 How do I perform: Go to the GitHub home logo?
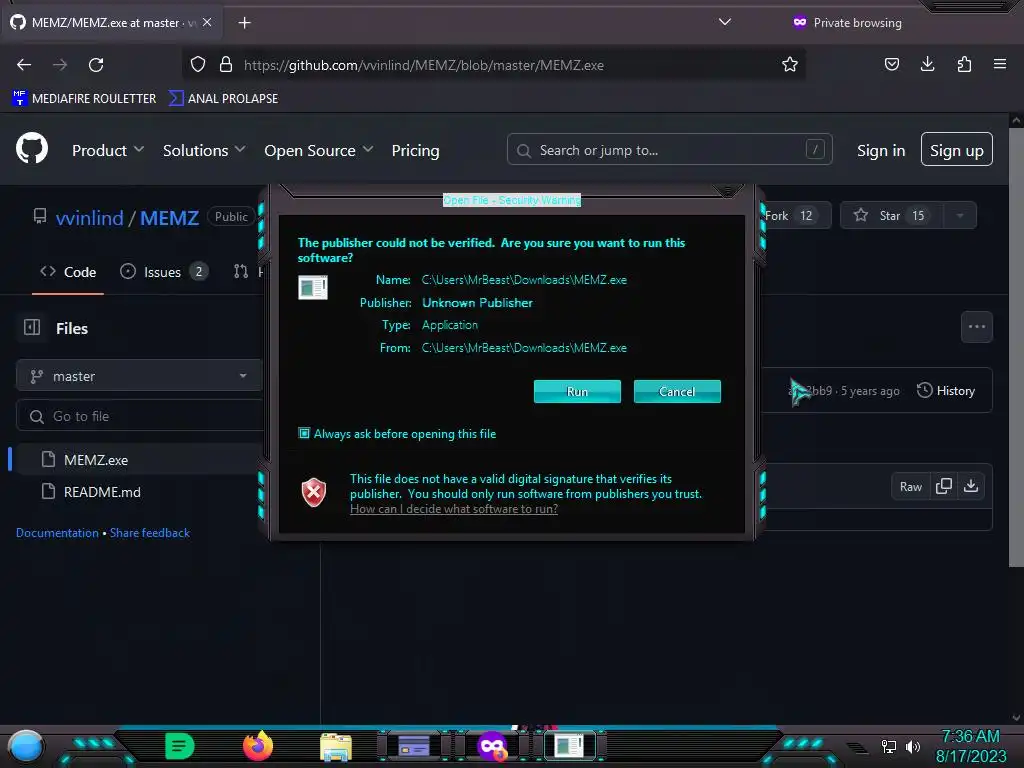click(x=32, y=148)
